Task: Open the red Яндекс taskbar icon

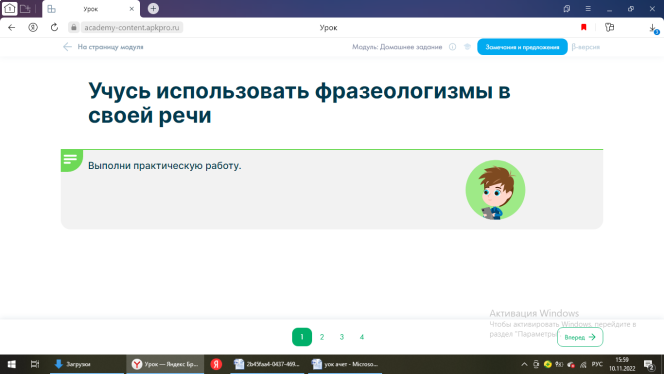Action: 216,364
